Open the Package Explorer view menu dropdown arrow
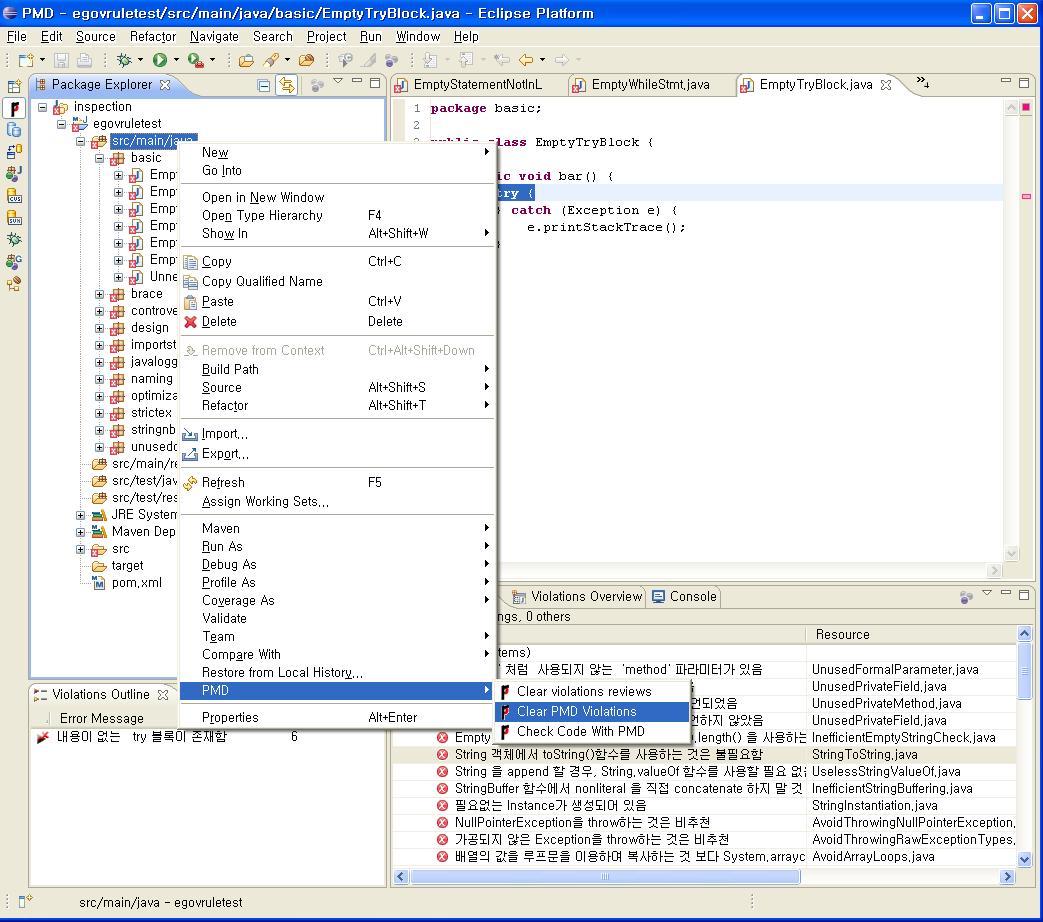1043x922 pixels. [338, 83]
